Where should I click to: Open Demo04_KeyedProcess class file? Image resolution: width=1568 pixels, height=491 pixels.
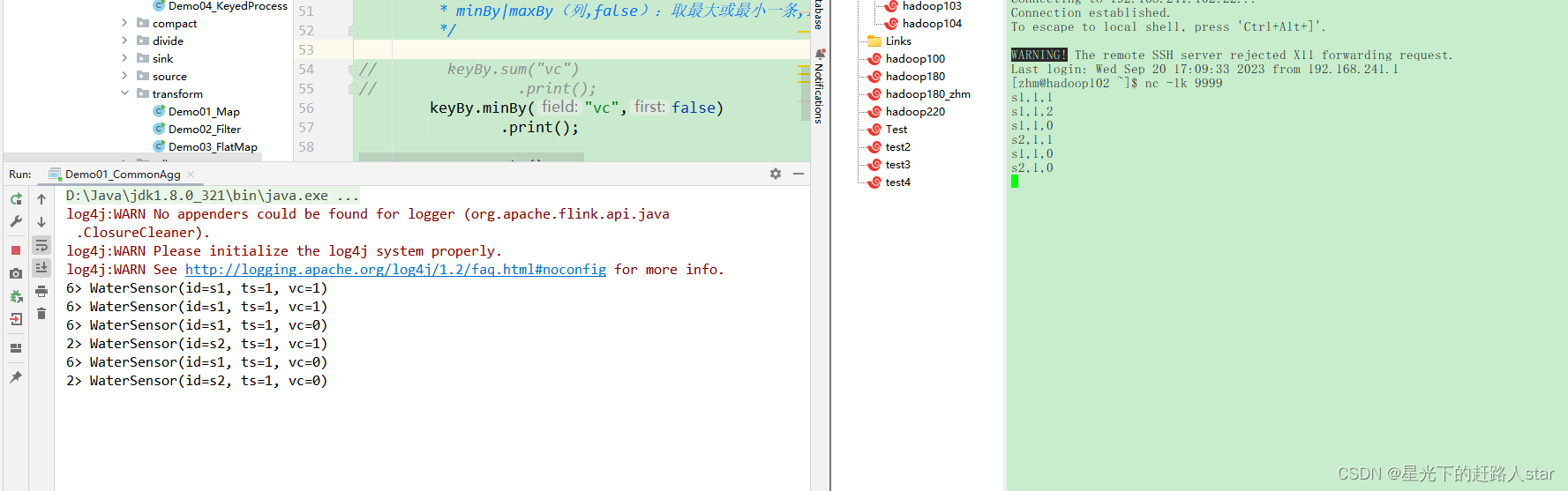(x=228, y=6)
